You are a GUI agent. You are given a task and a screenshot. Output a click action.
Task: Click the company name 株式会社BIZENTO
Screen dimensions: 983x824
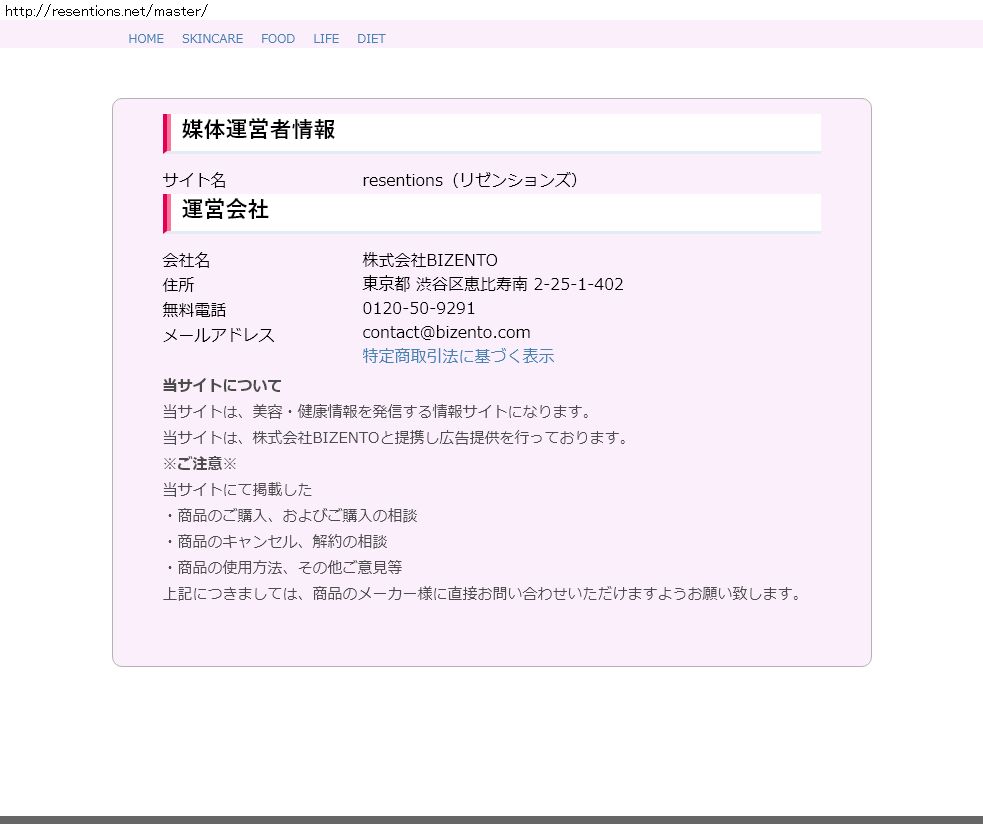[430, 260]
